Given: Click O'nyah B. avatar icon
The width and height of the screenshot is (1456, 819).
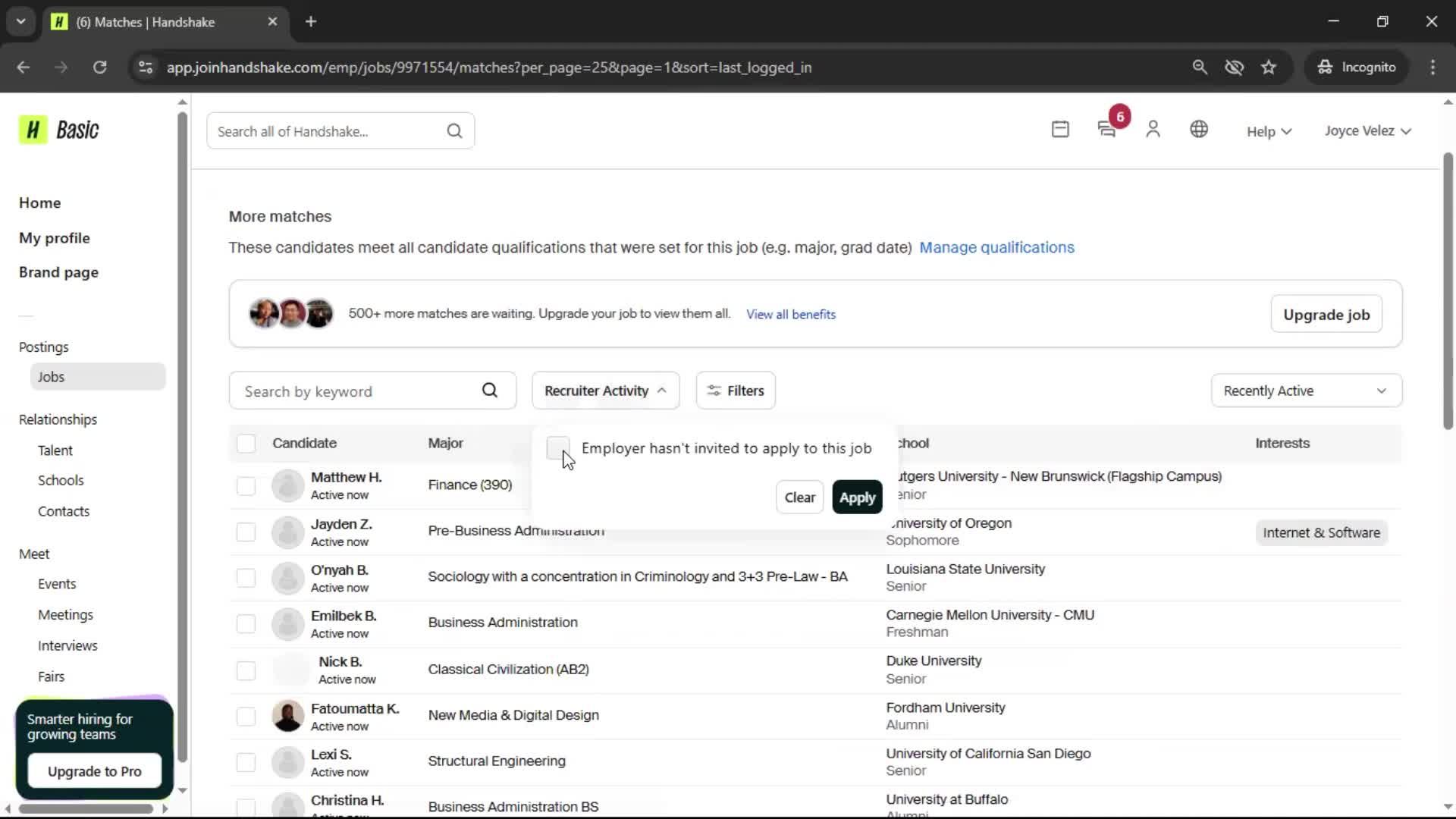Looking at the screenshot, I should click(x=287, y=579).
